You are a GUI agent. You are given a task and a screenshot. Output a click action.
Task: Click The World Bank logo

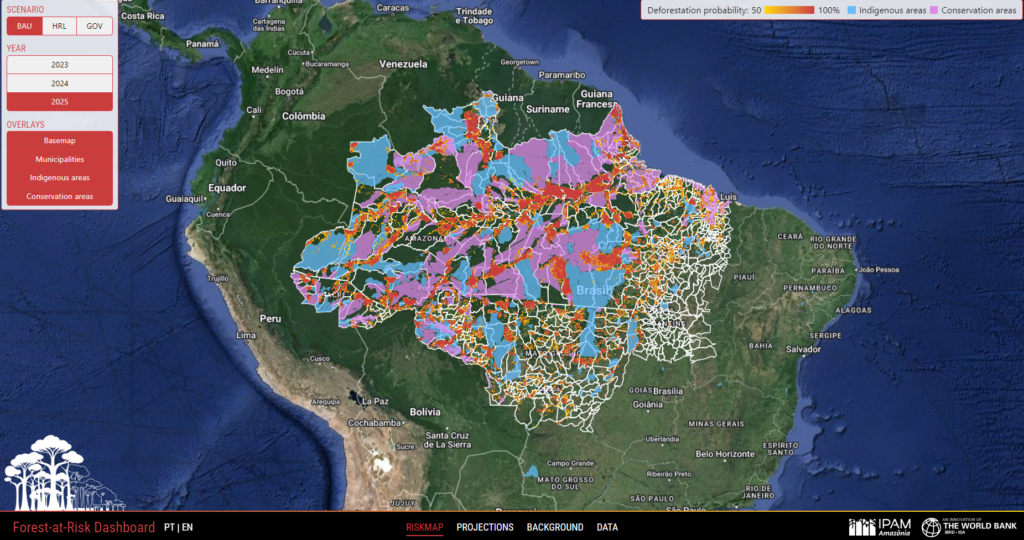[969, 526]
